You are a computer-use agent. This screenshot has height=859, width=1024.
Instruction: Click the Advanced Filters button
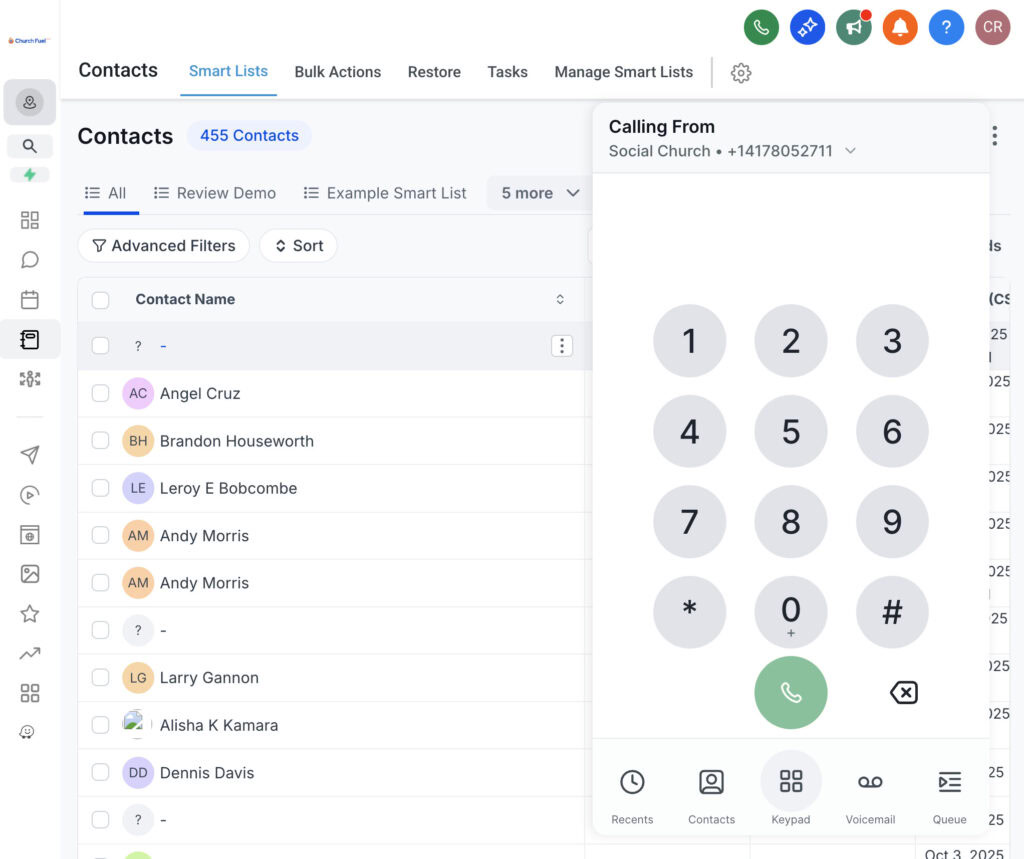(x=163, y=246)
